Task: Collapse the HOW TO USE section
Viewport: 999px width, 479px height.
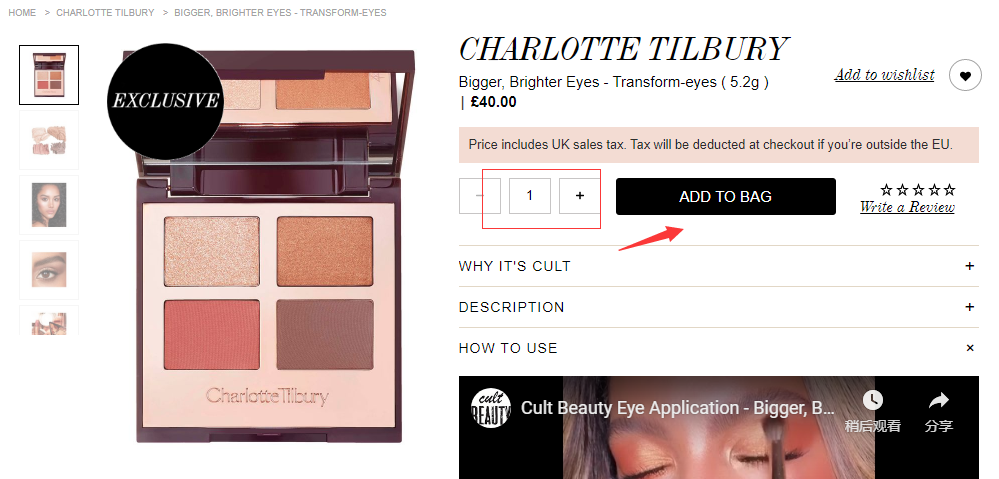Action: tap(718, 348)
